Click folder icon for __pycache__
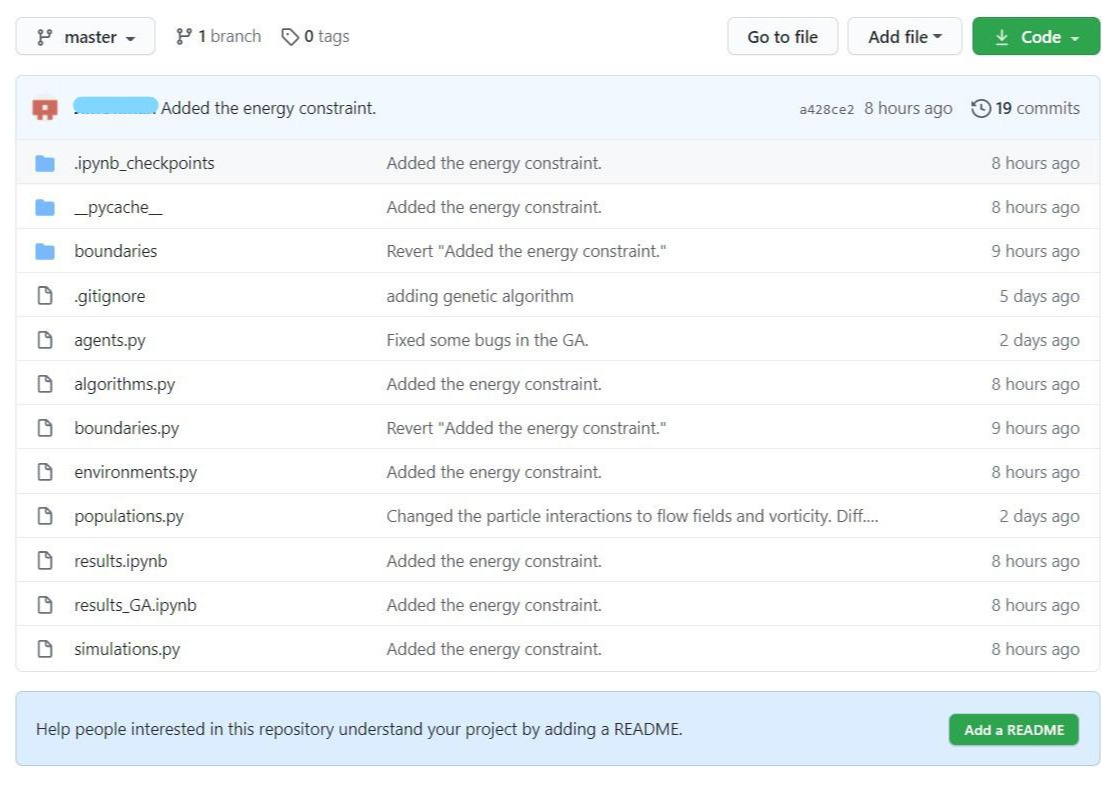The image size is (1117, 798). (45, 207)
